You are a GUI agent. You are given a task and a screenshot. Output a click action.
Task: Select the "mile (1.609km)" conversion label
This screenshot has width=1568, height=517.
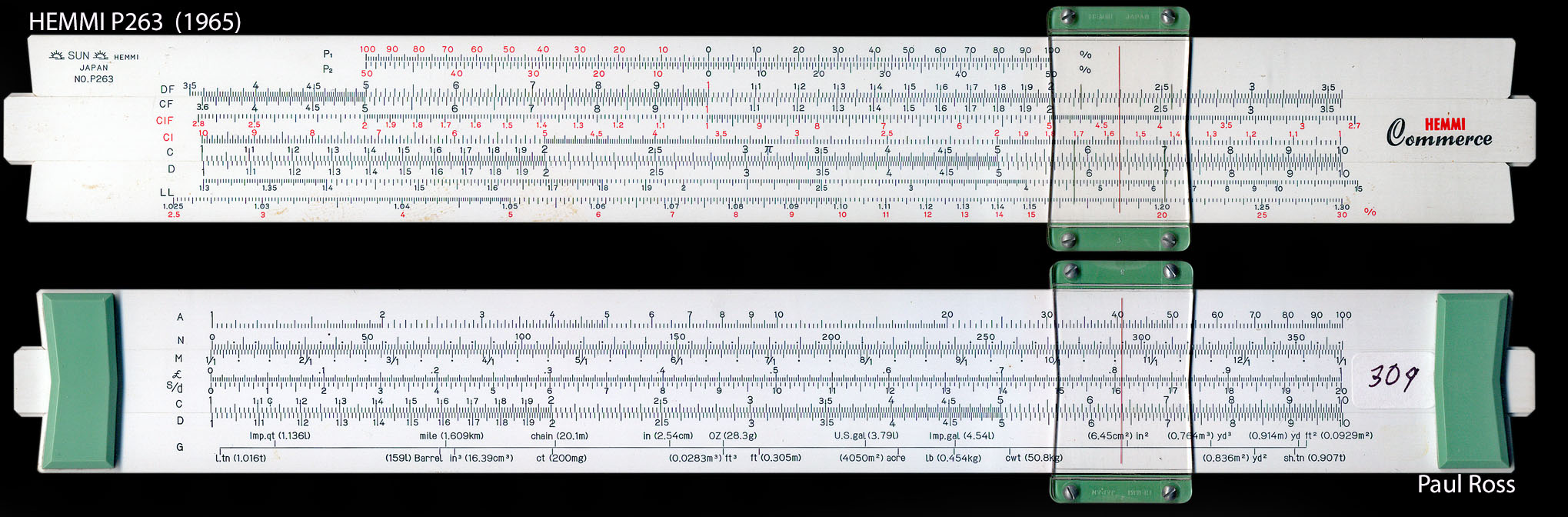pyautogui.click(x=451, y=436)
